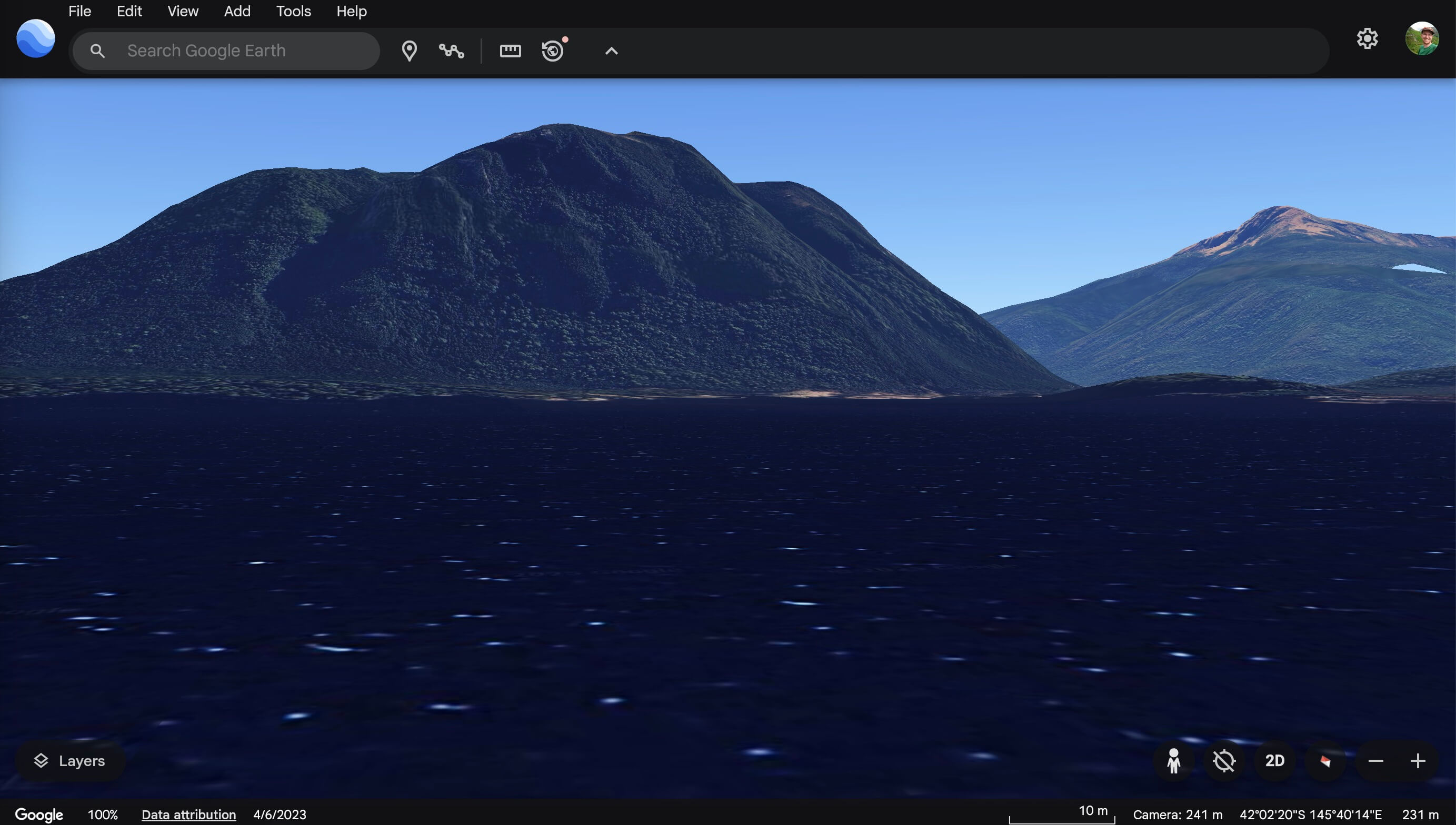
Task: Open the View menu
Action: point(183,12)
